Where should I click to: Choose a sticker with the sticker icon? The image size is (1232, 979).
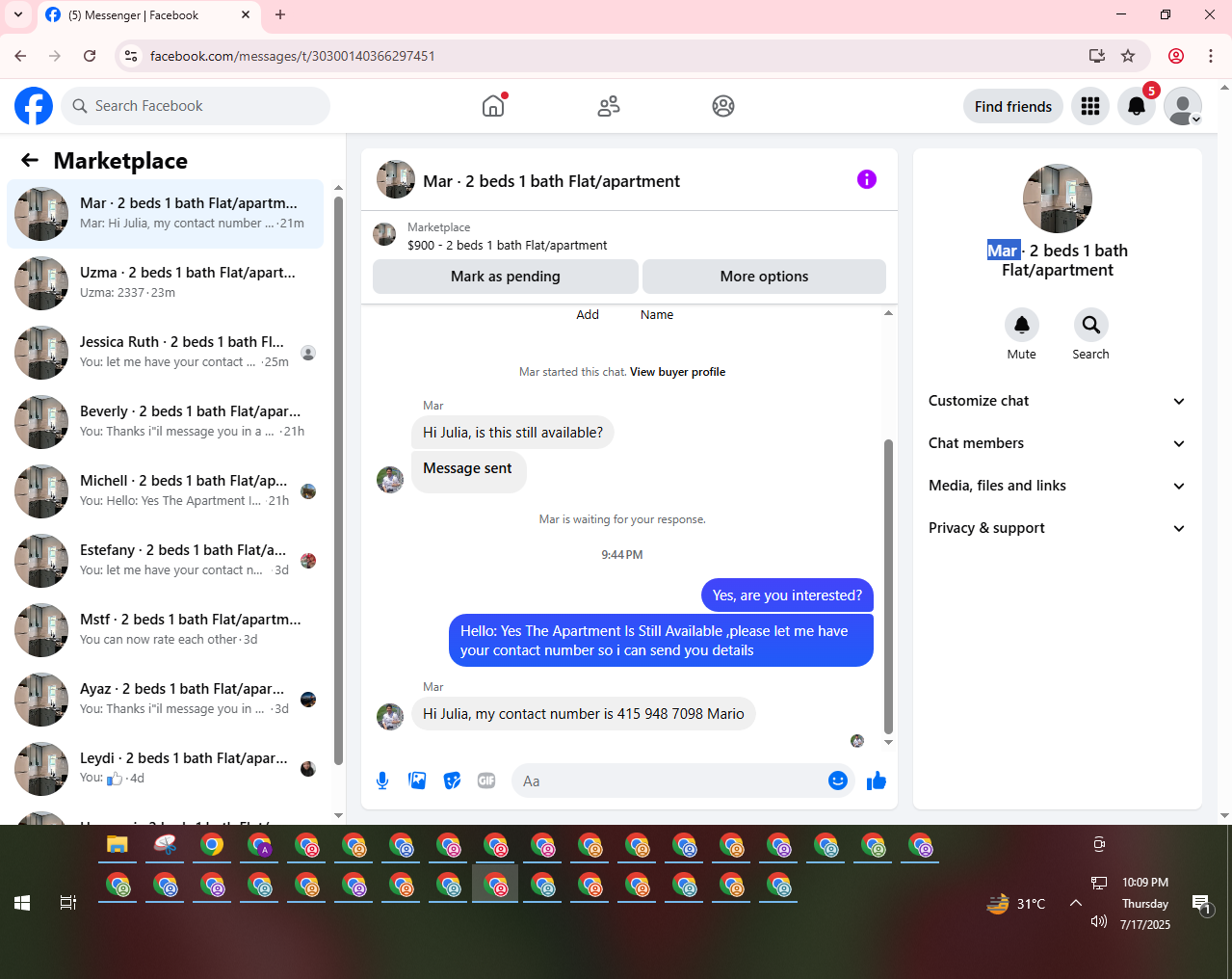452,781
